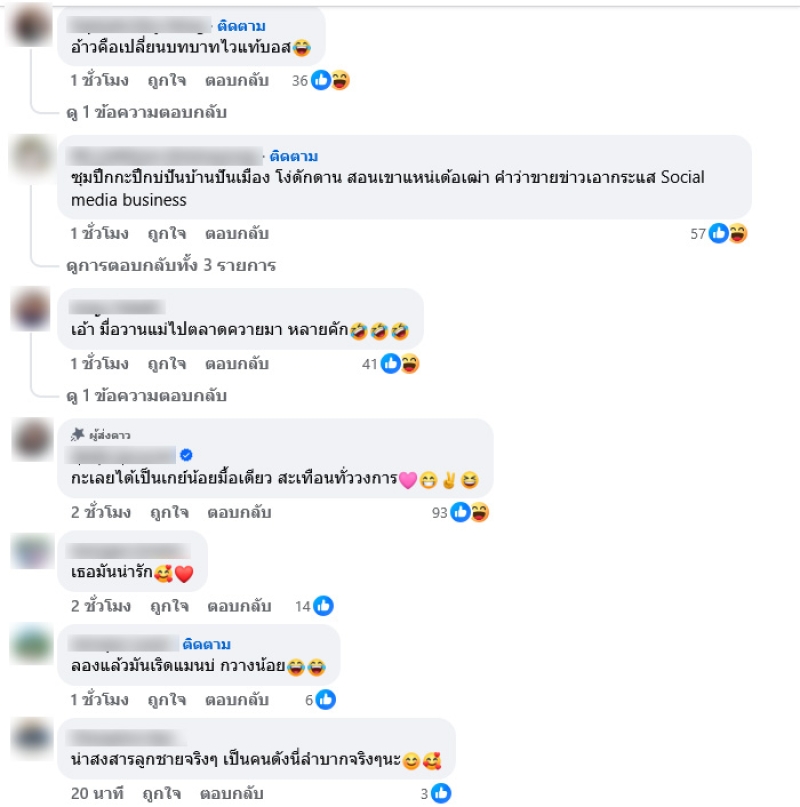Click the 2 ชั่วโมง timestamp on verified comment
This screenshot has height=807, width=800.
(x=101, y=512)
